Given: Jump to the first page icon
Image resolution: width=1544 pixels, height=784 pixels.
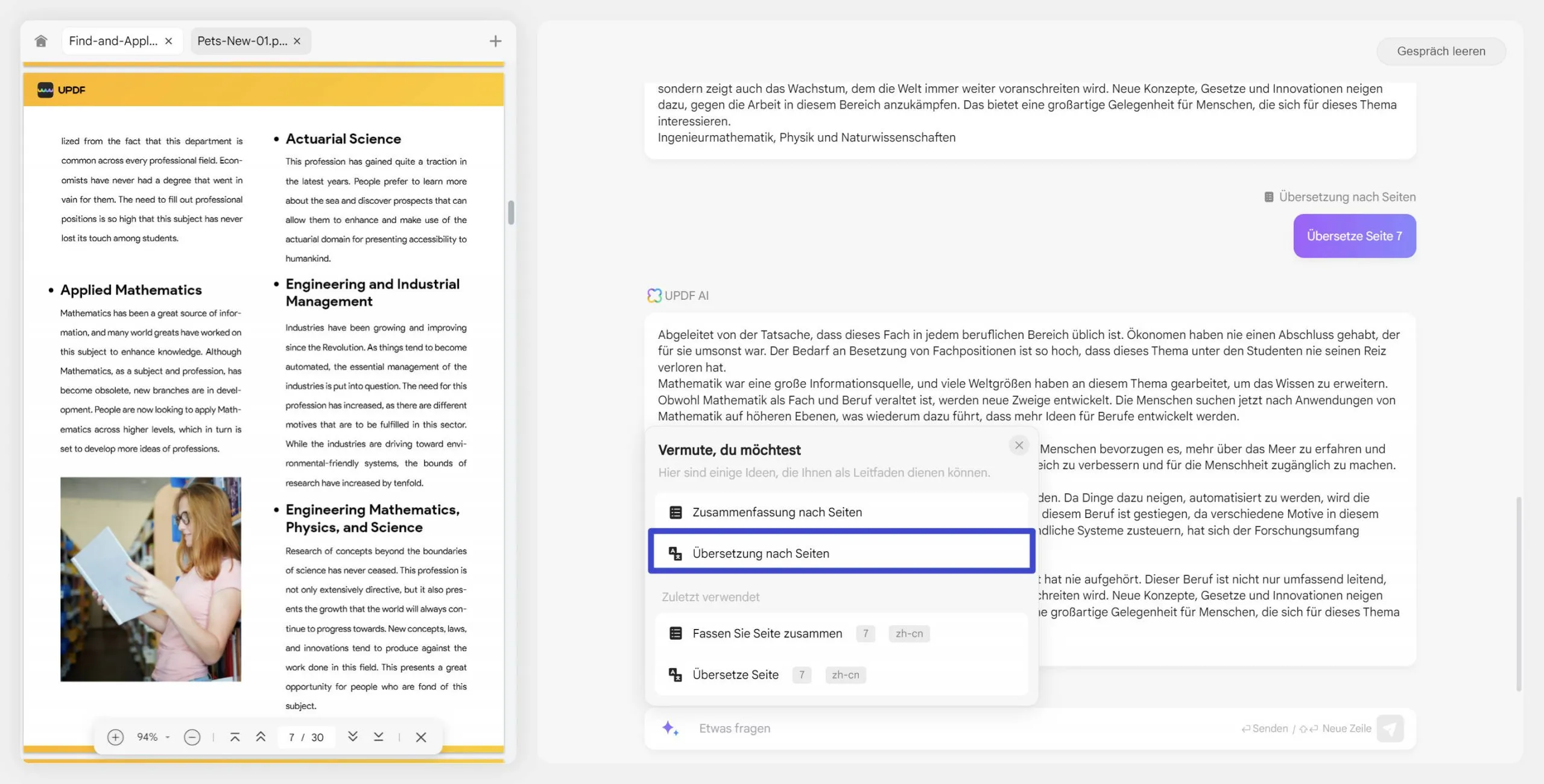Looking at the screenshot, I should click(x=235, y=736).
